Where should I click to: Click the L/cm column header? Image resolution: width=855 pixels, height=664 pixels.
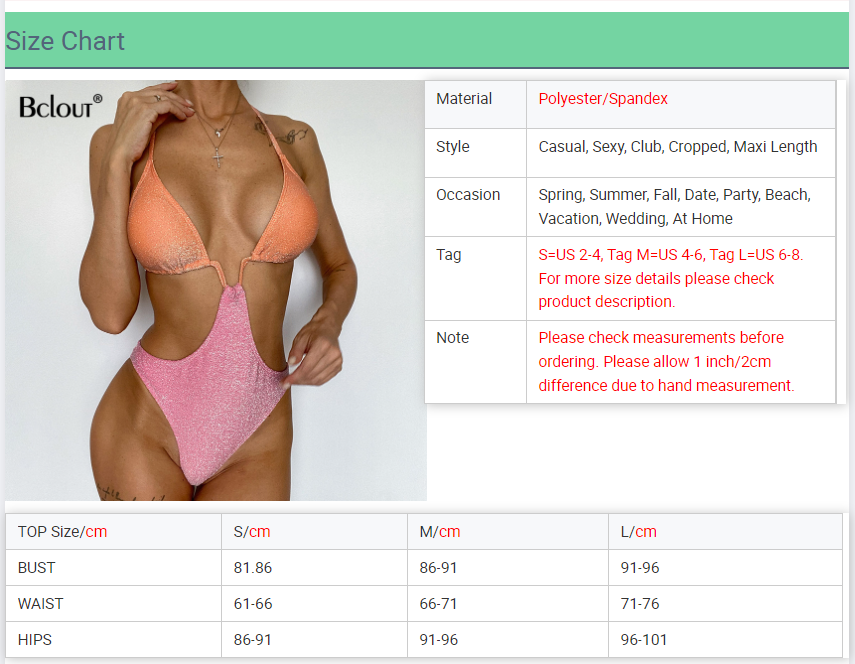(639, 532)
